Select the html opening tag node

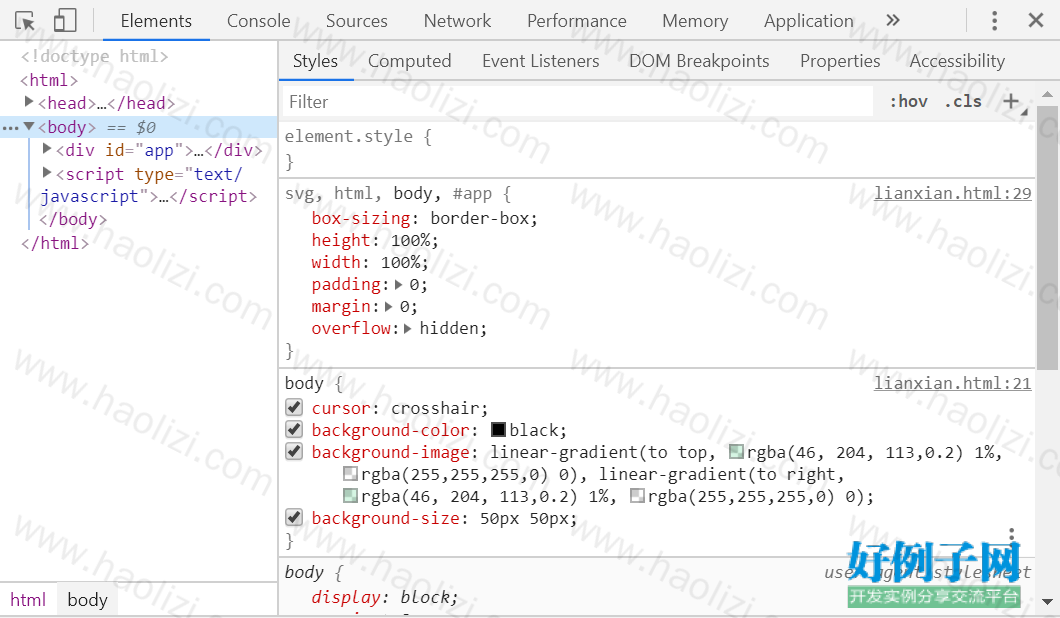point(49,80)
